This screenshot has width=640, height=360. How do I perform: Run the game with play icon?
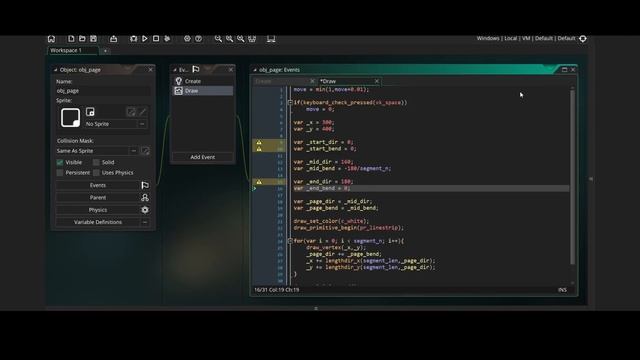point(144,38)
